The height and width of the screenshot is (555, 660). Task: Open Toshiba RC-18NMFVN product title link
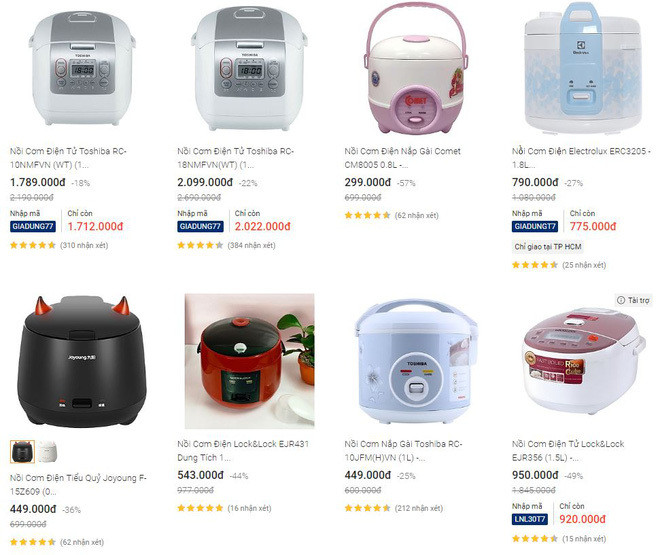(235, 158)
